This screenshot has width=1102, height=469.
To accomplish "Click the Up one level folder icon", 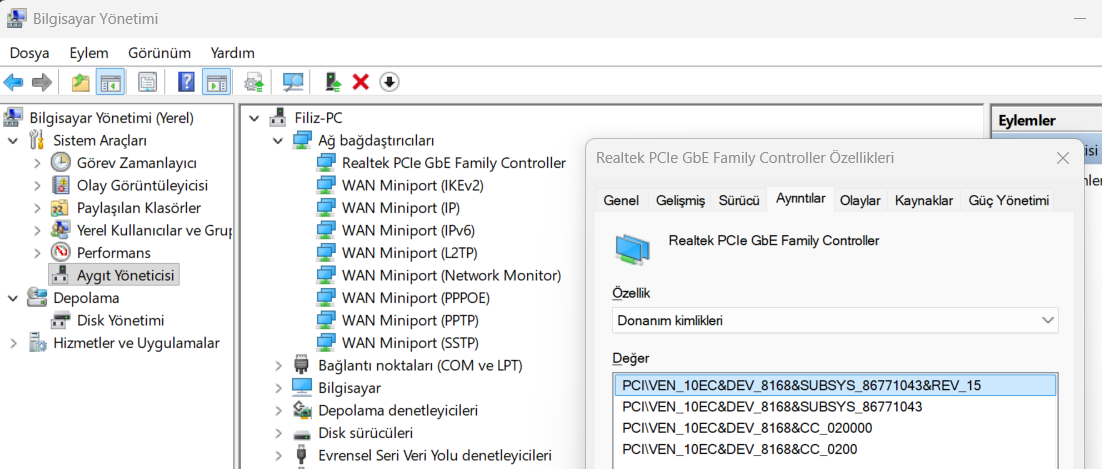I will [x=81, y=82].
